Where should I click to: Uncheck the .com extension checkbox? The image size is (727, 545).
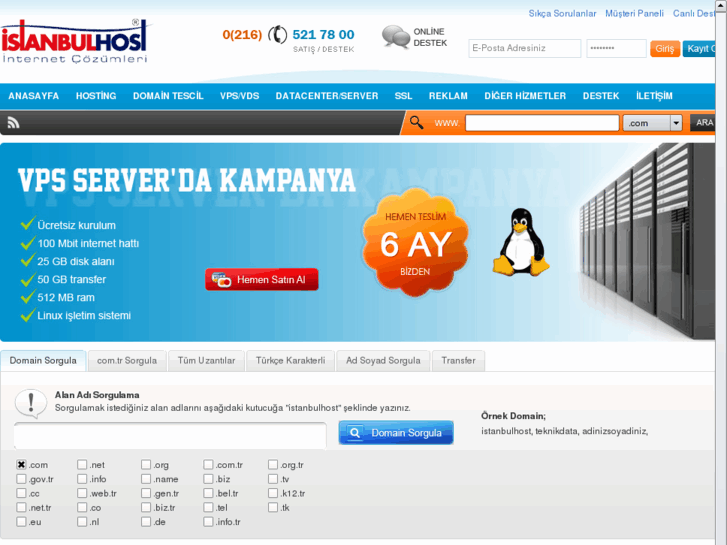pos(21,464)
